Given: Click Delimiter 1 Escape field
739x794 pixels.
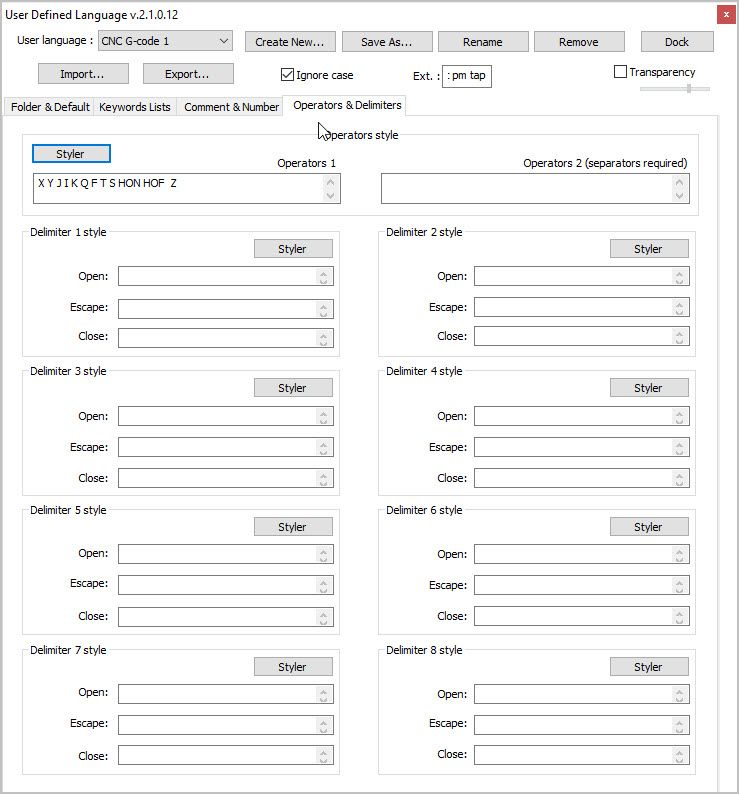Looking at the screenshot, I should [225, 309].
